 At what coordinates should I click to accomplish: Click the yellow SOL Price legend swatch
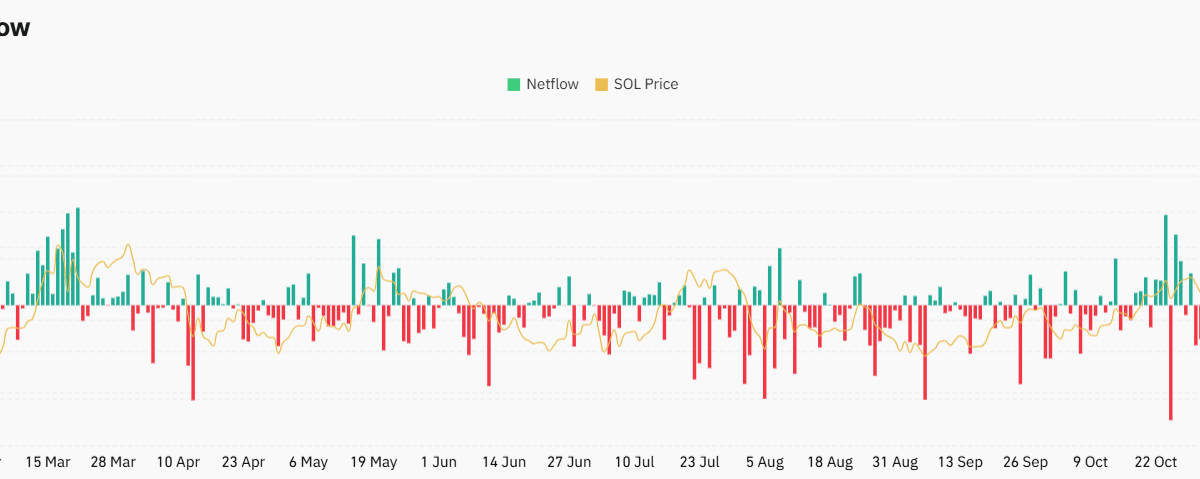(601, 84)
